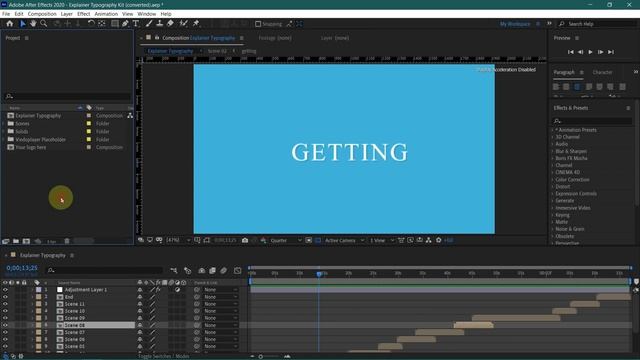
Task: Click the current timecode display in timeline
Action: [22, 268]
